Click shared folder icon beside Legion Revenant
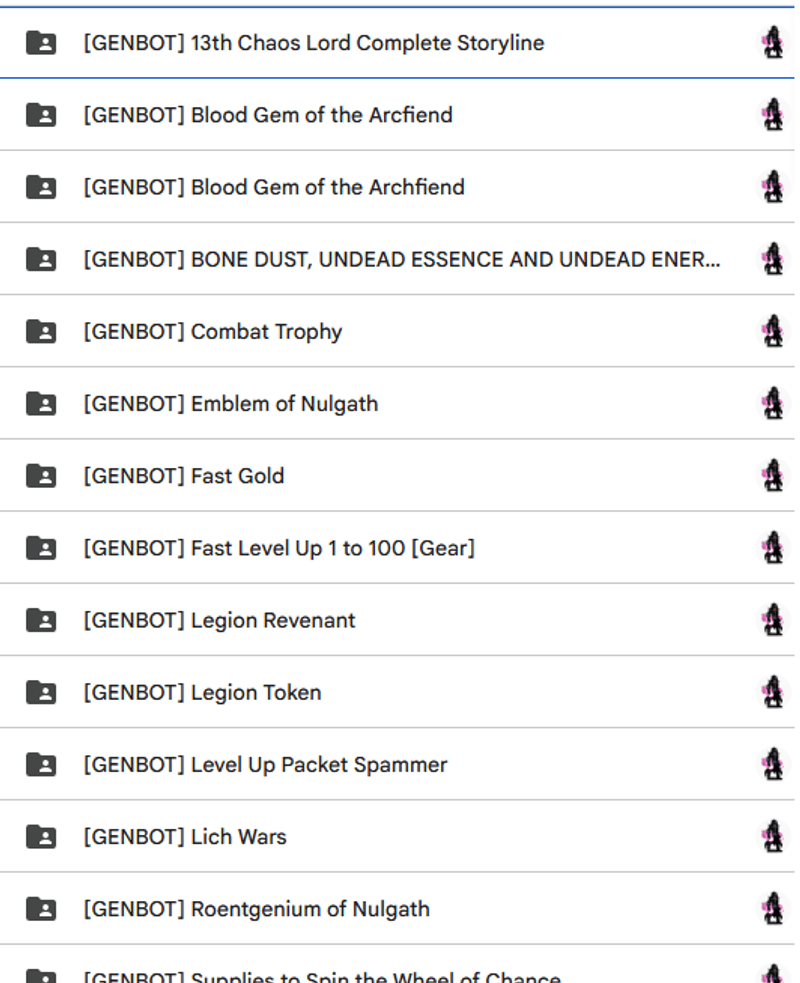 coord(41,621)
